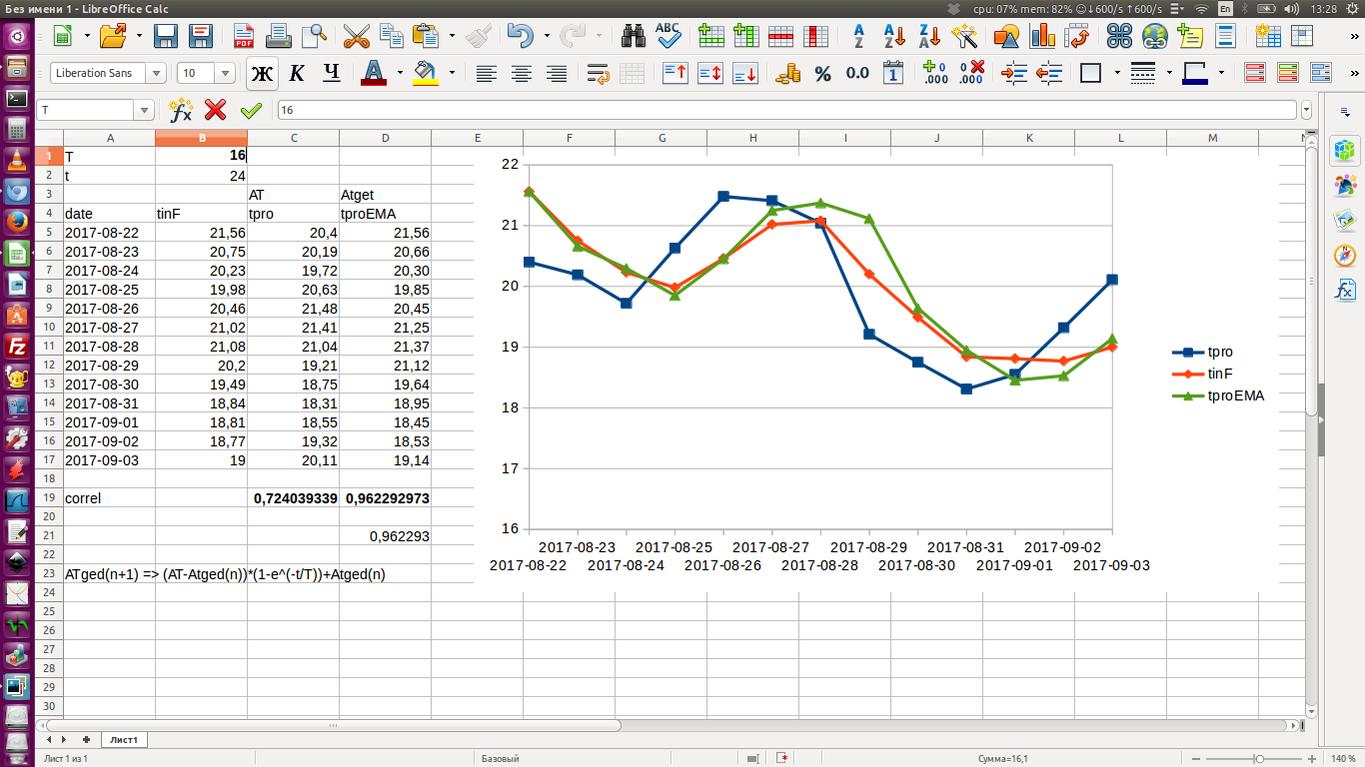Open the Name Box dropdown arrow
1365x767 pixels.
tap(144, 110)
